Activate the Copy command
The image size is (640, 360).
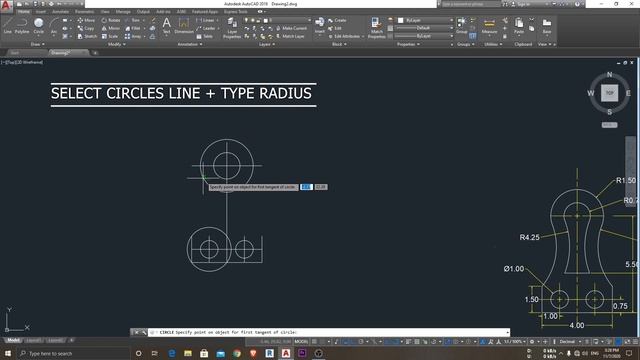(x=86, y=28)
